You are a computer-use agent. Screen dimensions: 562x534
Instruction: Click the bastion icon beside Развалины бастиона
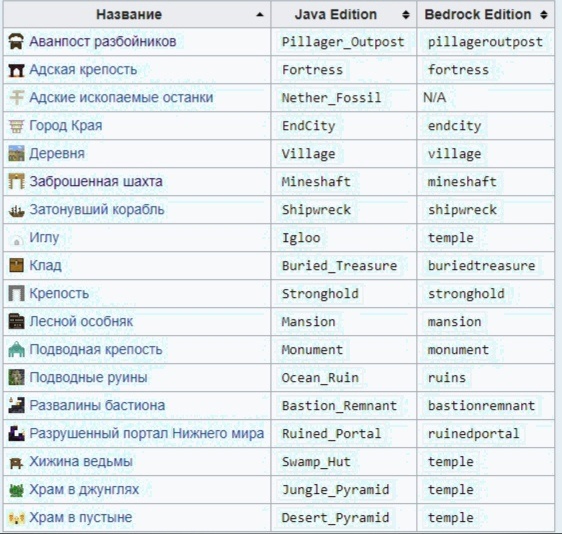[x=16, y=406]
